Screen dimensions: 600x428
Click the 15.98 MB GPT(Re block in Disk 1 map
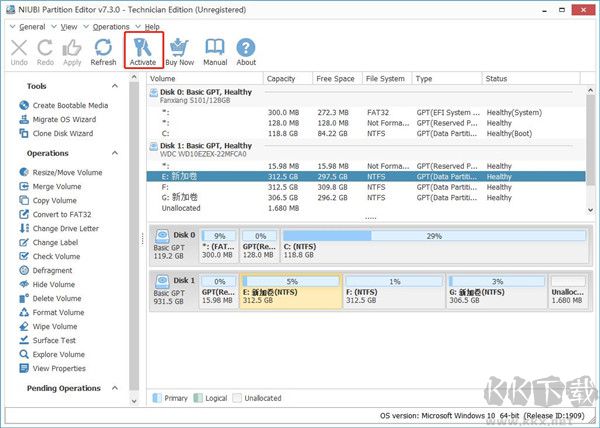click(219, 291)
